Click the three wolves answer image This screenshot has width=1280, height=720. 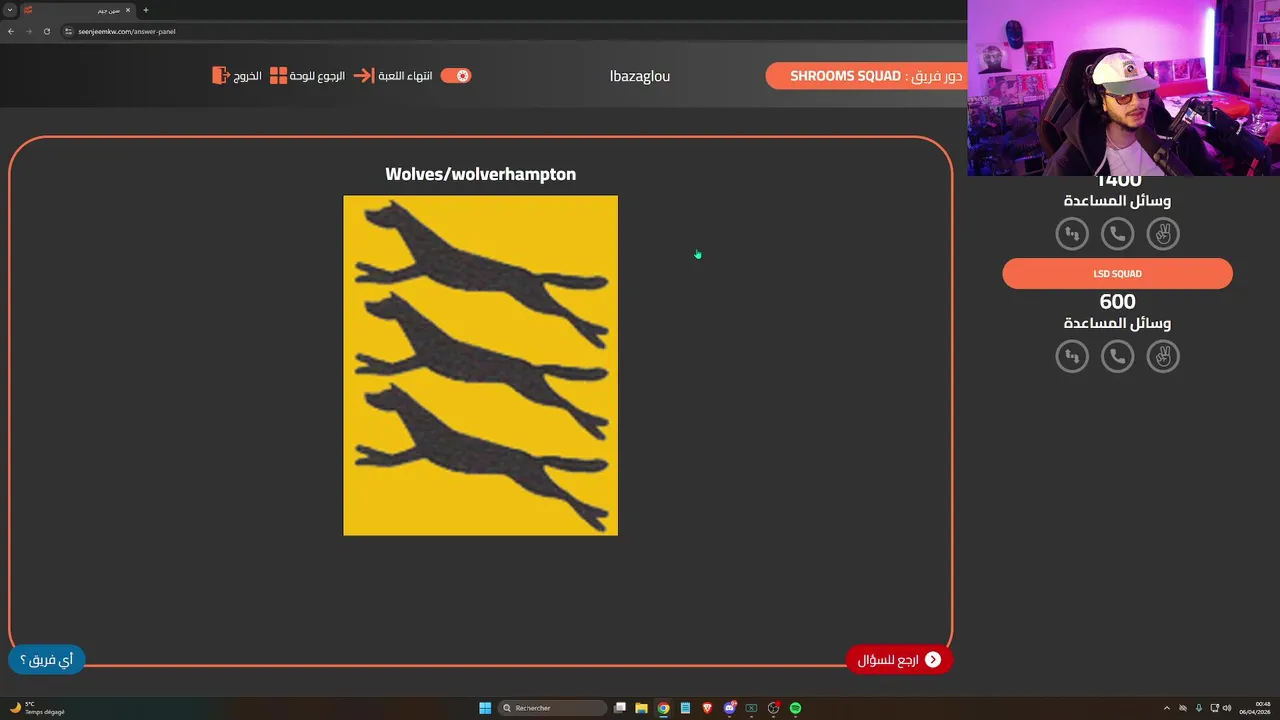[x=480, y=365]
